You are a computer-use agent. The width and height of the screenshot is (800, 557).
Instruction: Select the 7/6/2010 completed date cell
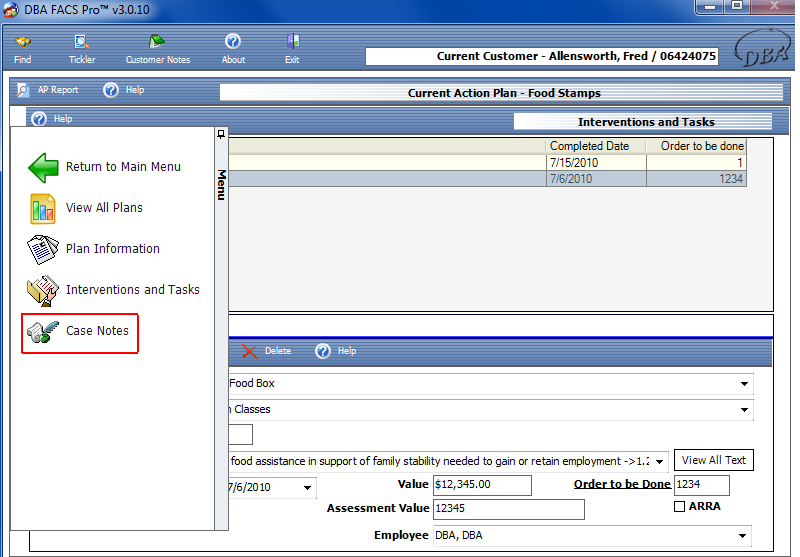596,179
